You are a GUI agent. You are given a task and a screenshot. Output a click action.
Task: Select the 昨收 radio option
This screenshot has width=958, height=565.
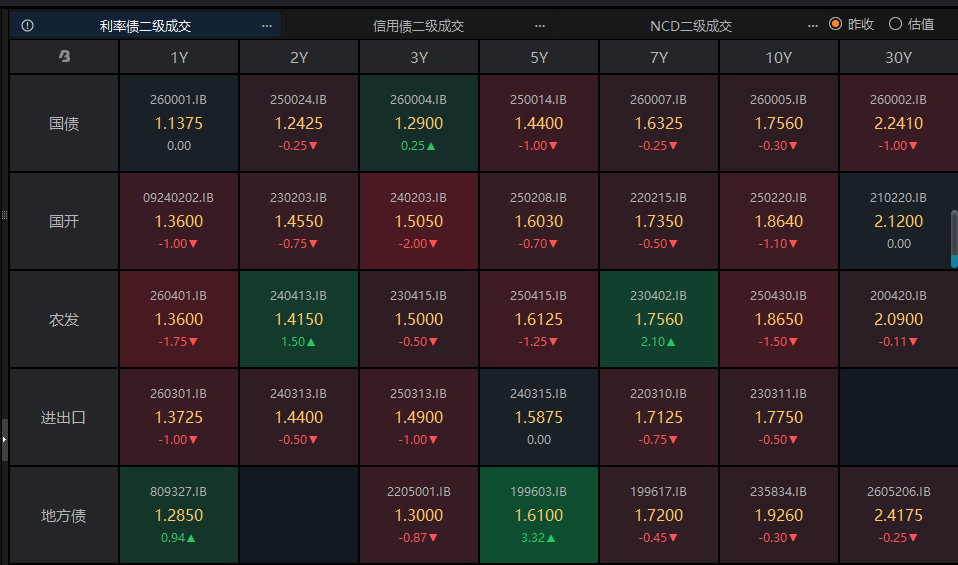click(x=836, y=24)
